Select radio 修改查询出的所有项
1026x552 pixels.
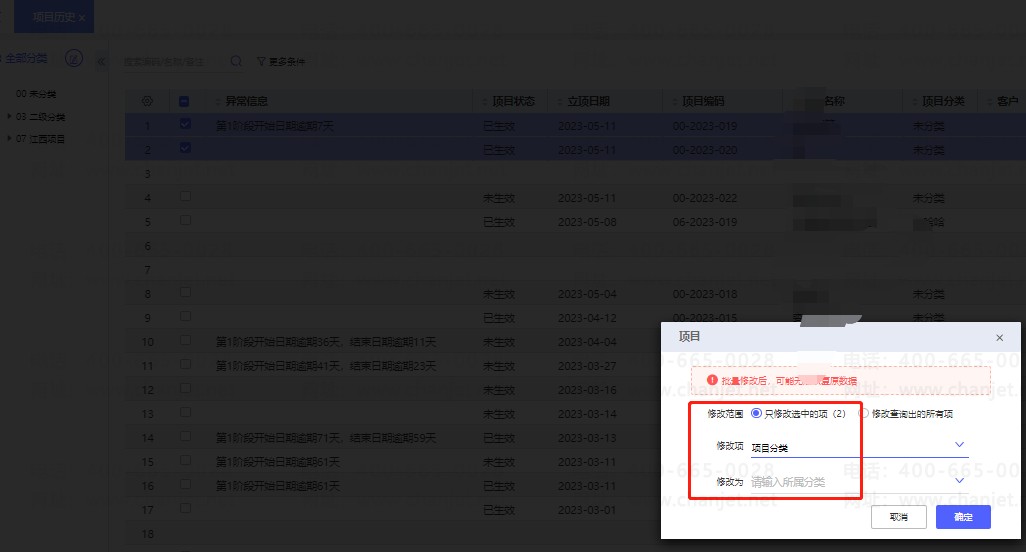click(864, 413)
